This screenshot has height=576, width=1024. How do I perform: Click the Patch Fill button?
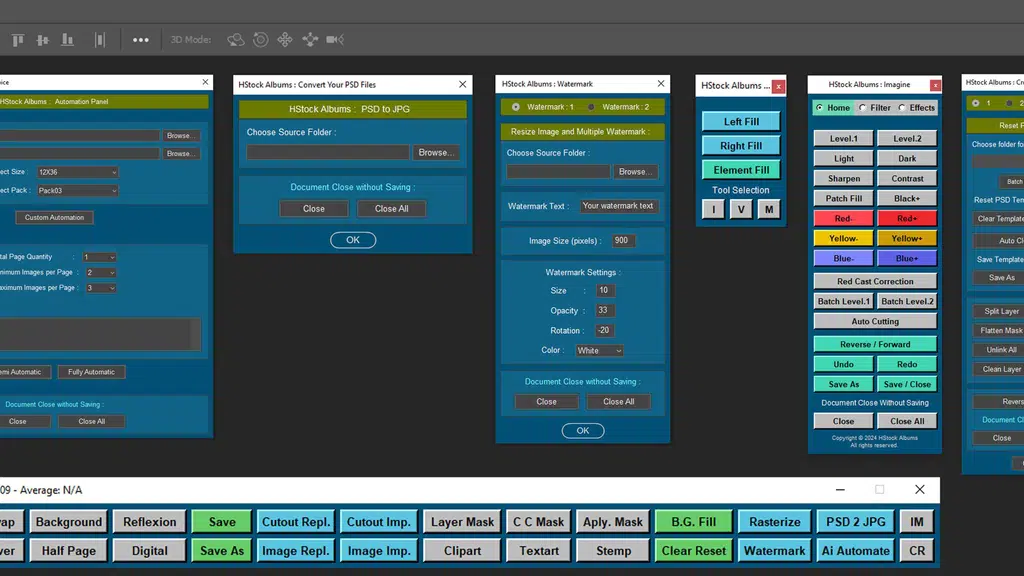tap(843, 199)
